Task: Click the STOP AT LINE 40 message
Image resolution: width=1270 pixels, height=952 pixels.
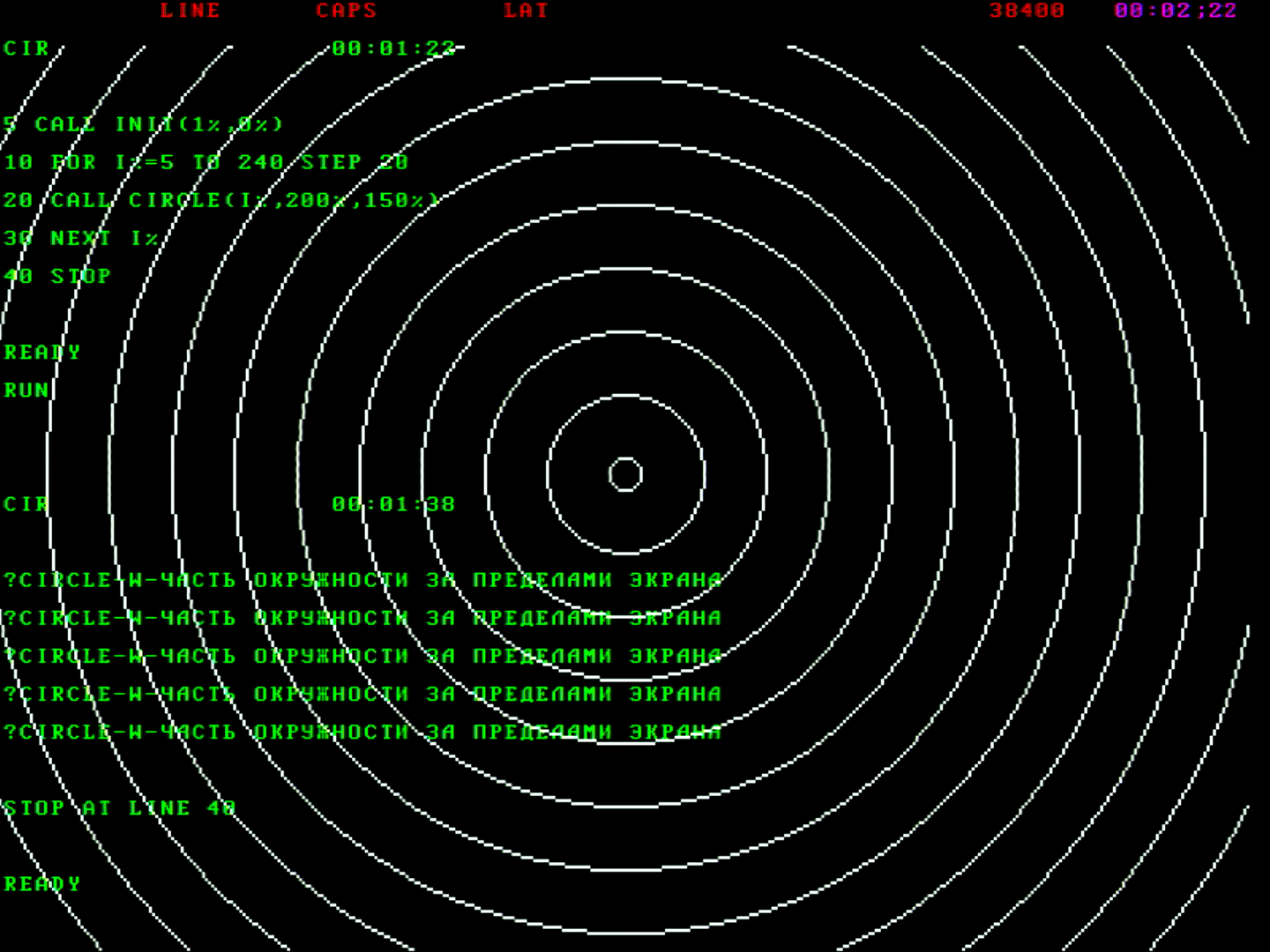Action: pos(120,807)
